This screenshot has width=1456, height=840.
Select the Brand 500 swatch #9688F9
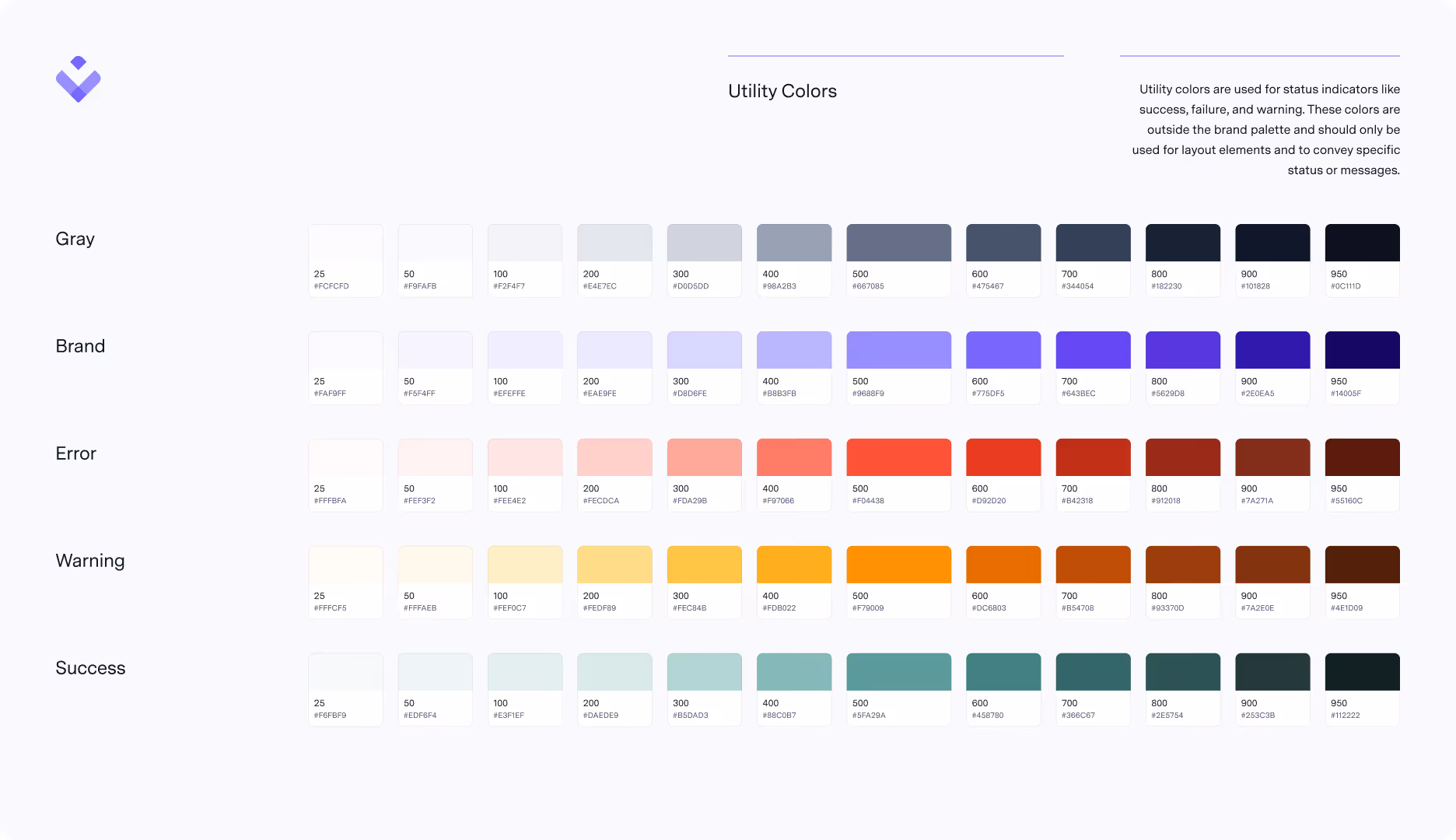coord(899,368)
